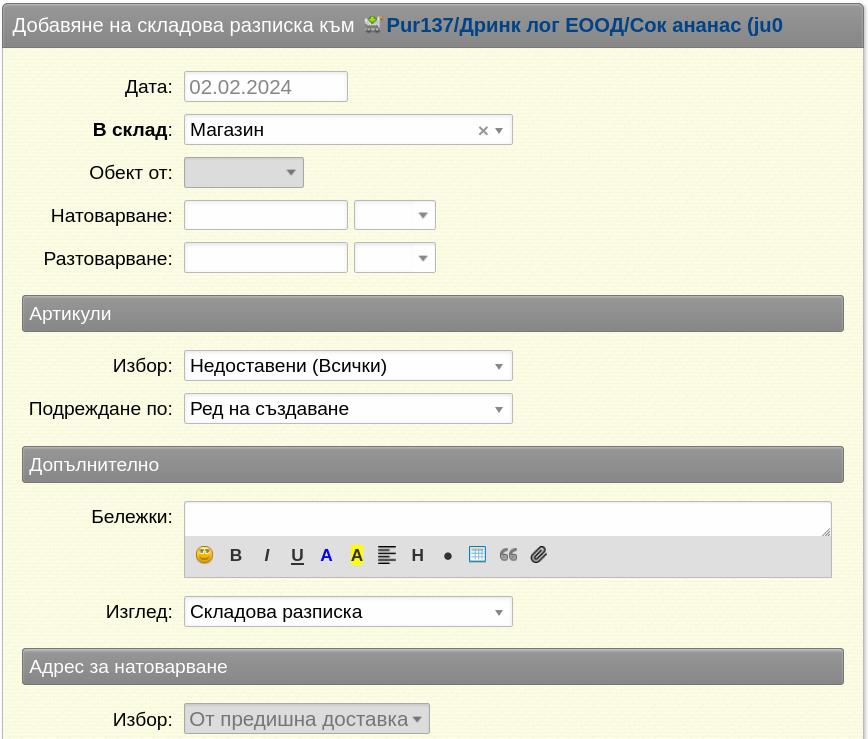Image resolution: width=868 pixels, height=739 pixels.
Task: Insert a heading with the H icon
Action: tap(417, 555)
